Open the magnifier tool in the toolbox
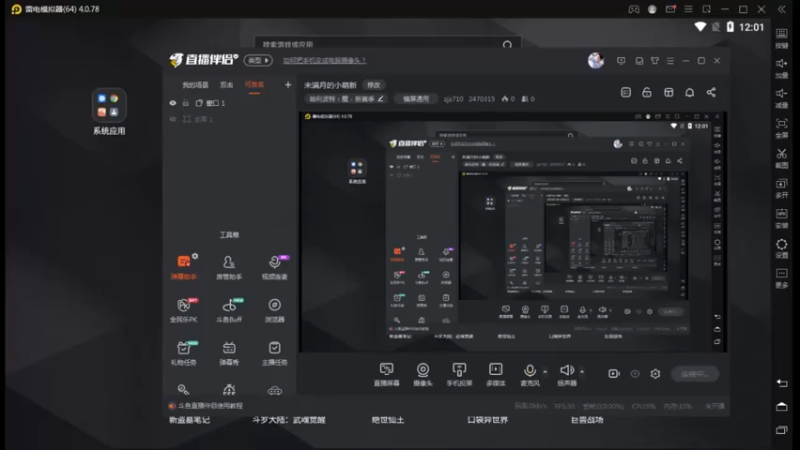The height and width of the screenshot is (450, 800). [x=183, y=390]
